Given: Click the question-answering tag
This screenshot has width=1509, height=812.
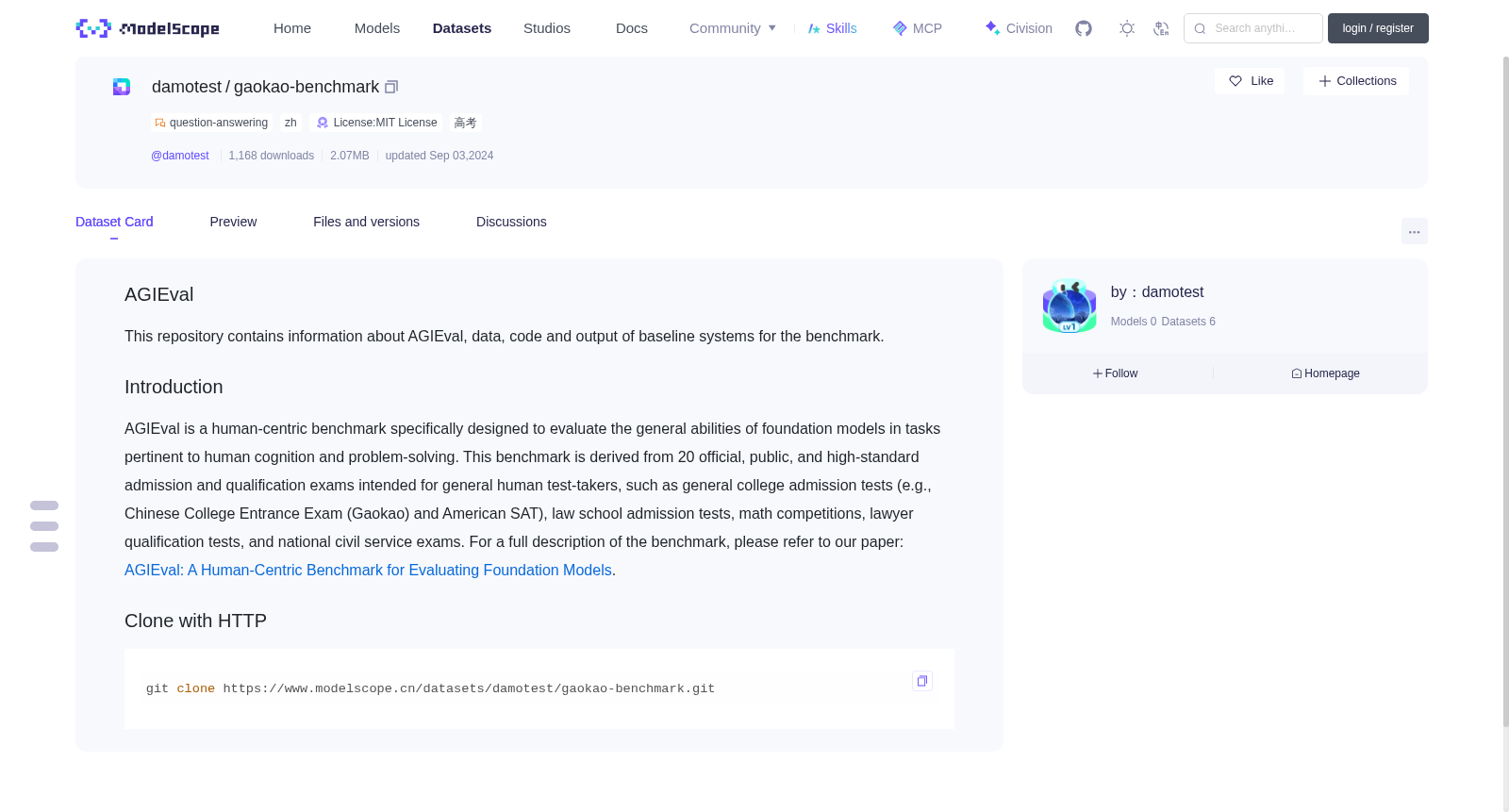Looking at the screenshot, I should pyautogui.click(x=212, y=123).
